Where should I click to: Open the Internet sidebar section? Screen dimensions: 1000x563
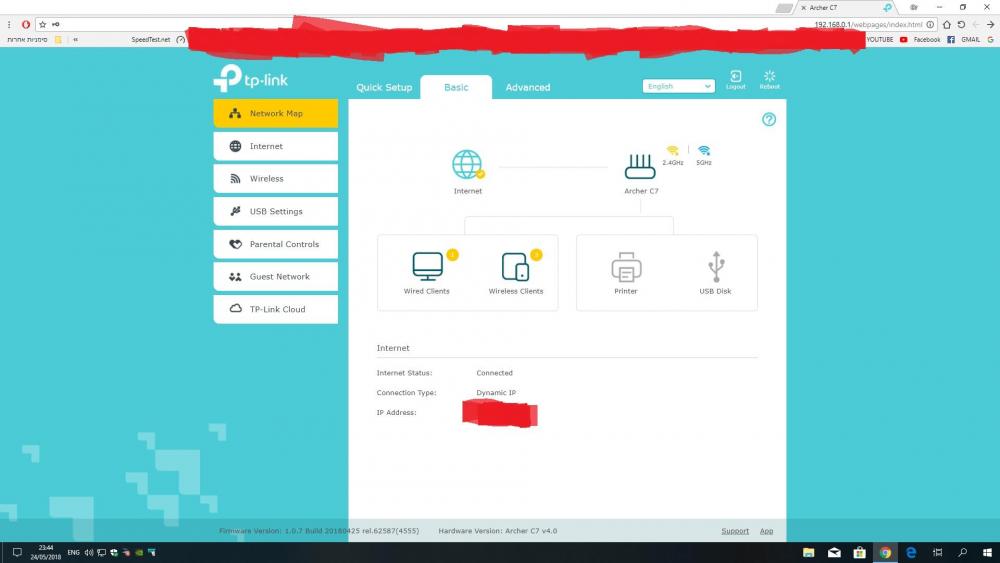(276, 146)
